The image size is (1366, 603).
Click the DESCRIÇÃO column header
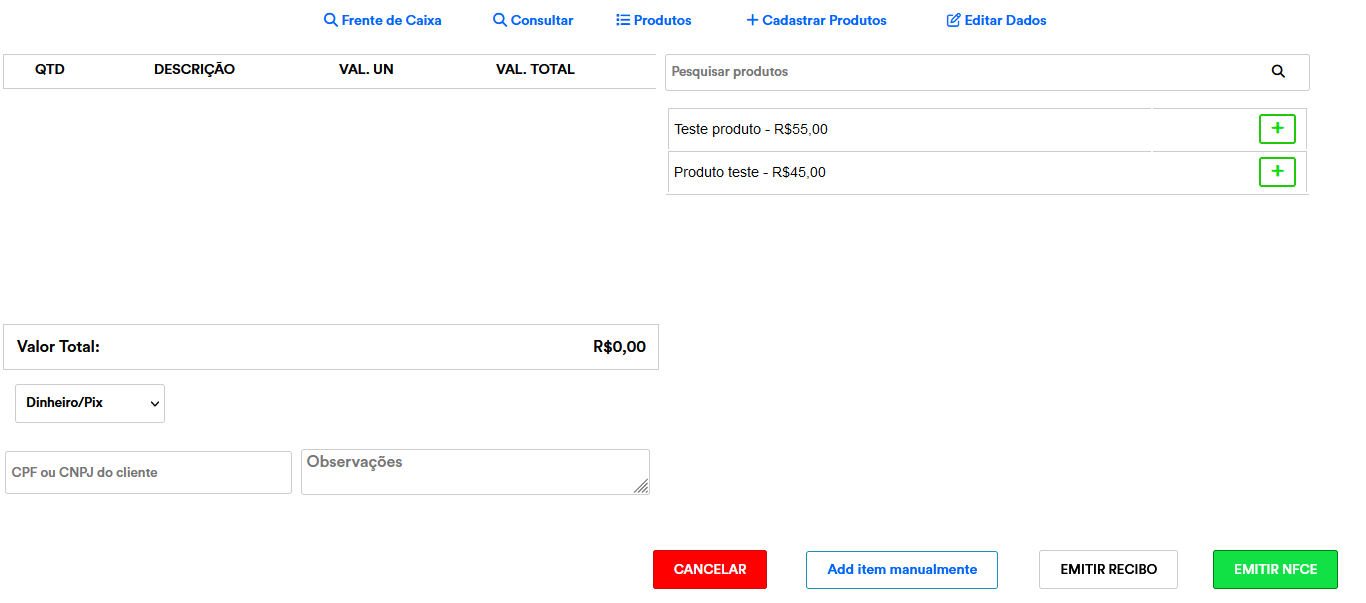(x=194, y=70)
